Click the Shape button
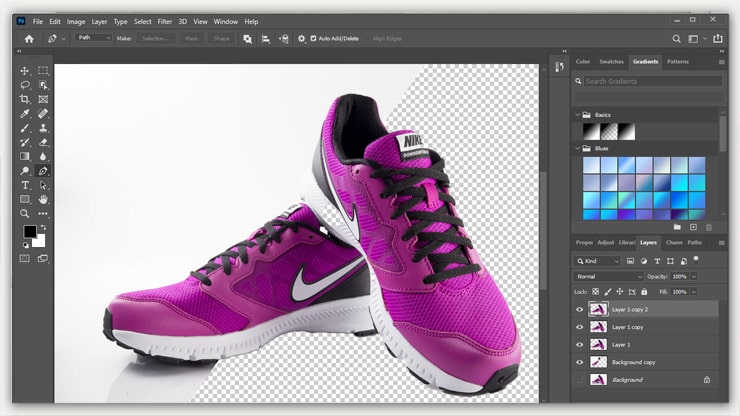 221,38
